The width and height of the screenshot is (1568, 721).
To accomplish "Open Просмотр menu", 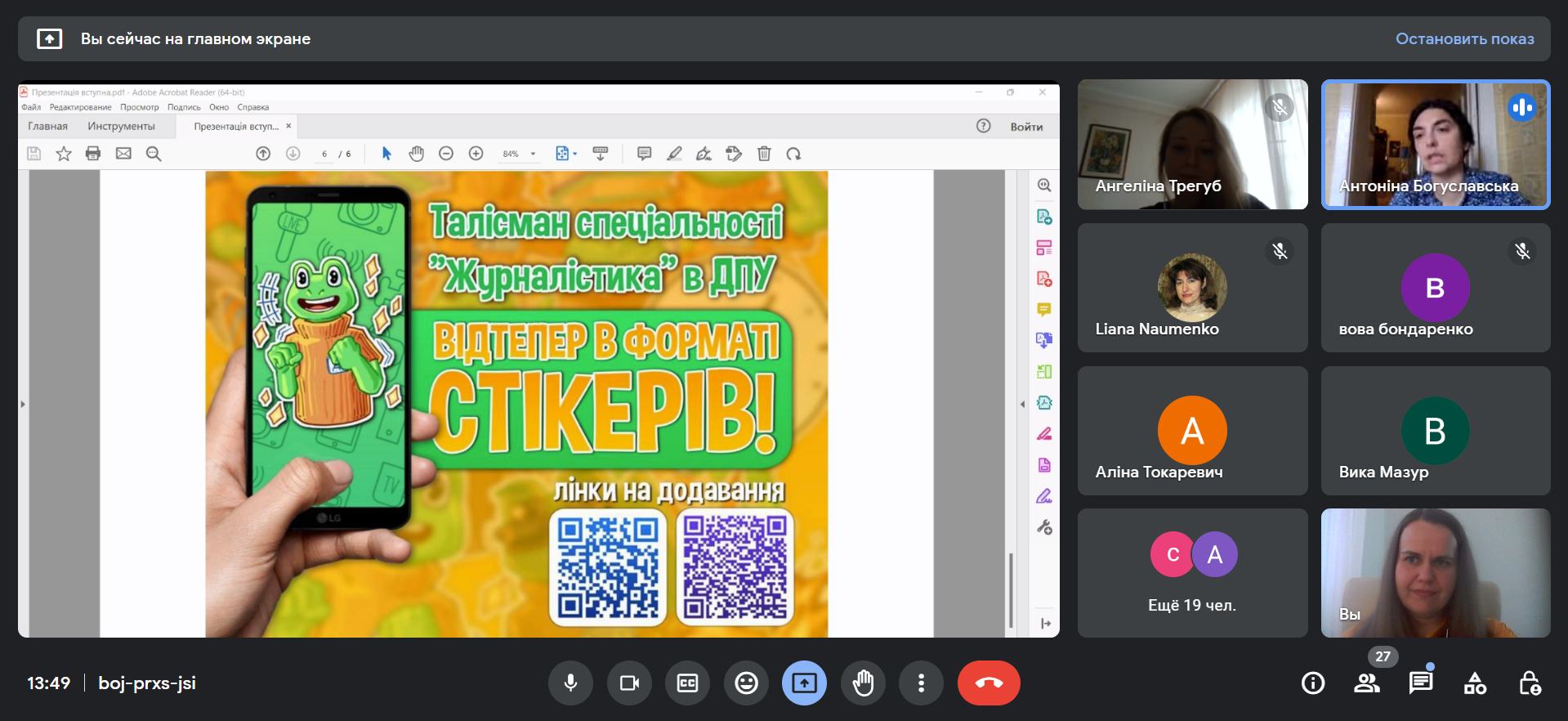I will pos(140,107).
